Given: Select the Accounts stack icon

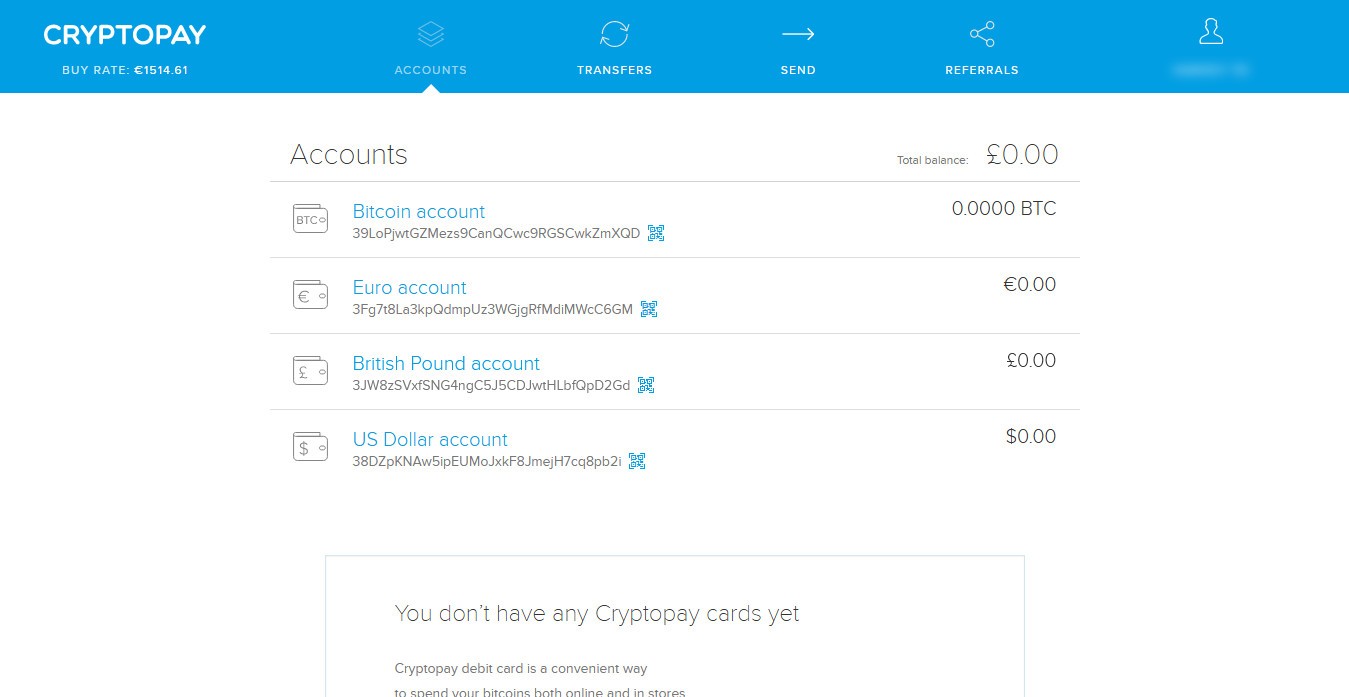Looking at the screenshot, I should tap(430, 32).
